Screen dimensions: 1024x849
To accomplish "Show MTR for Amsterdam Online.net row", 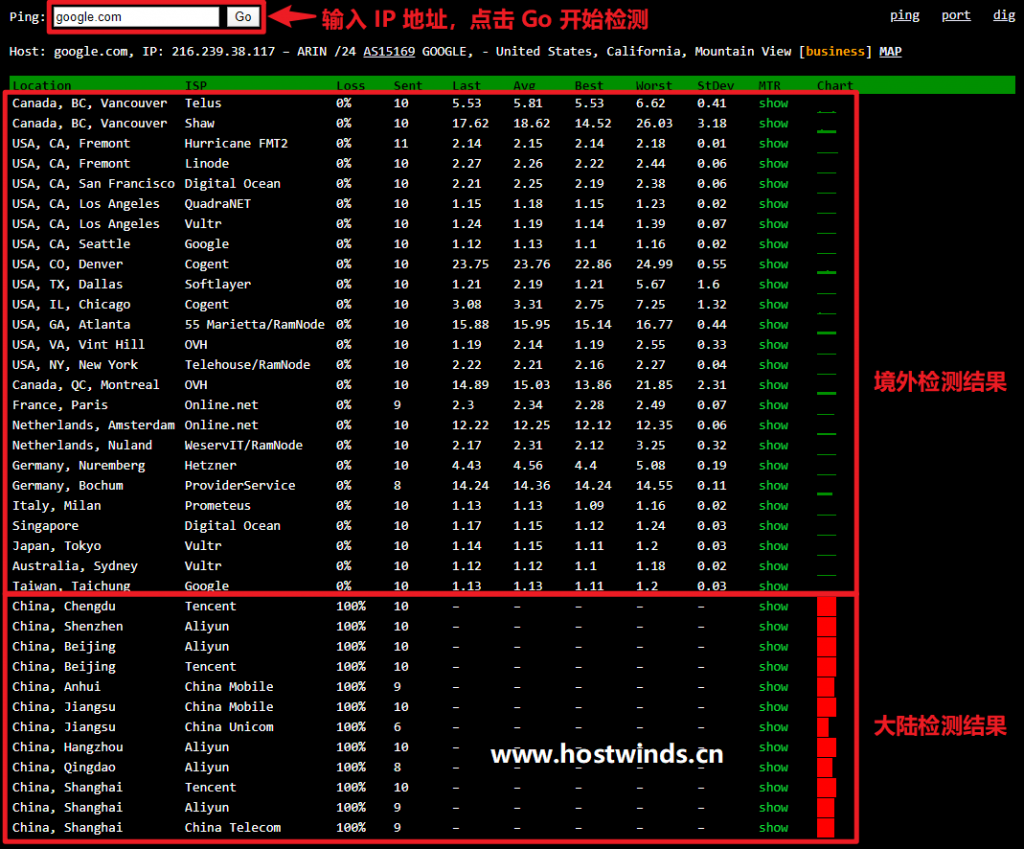I will point(773,425).
